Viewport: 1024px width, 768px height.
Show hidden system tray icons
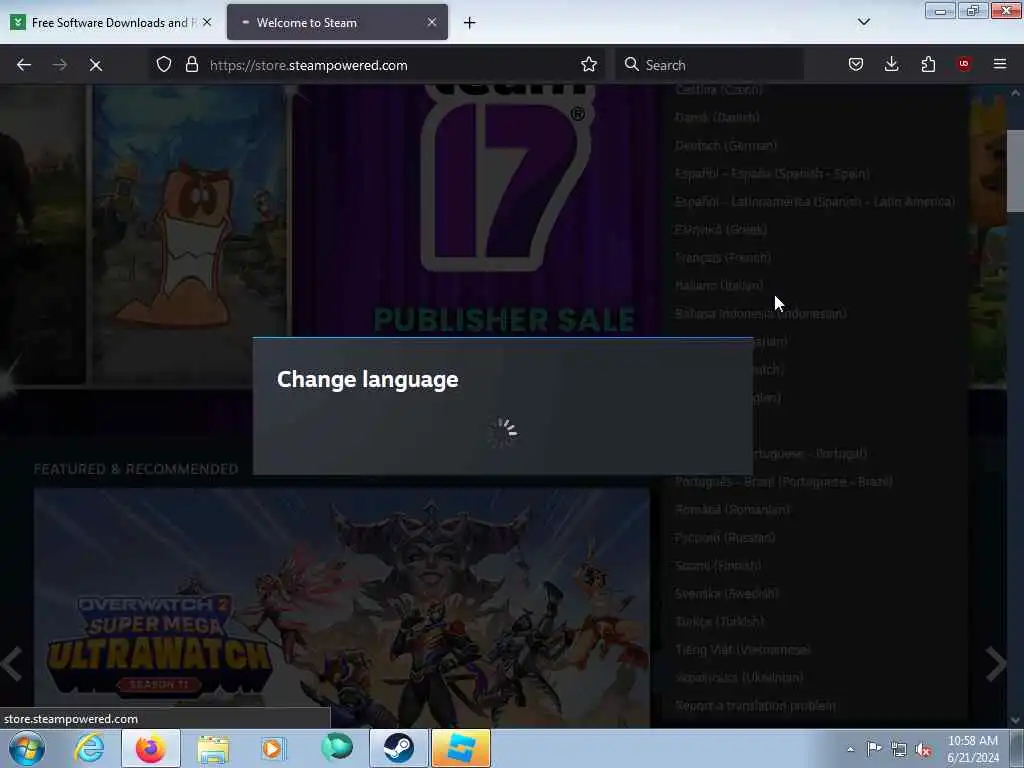(850, 749)
